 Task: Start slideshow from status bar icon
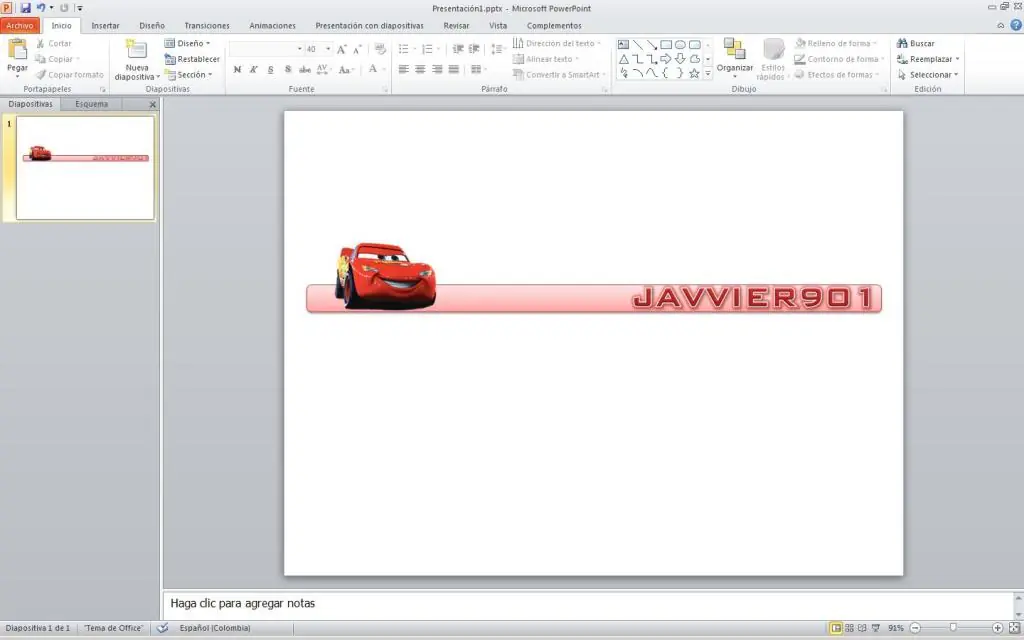pyautogui.click(x=876, y=628)
